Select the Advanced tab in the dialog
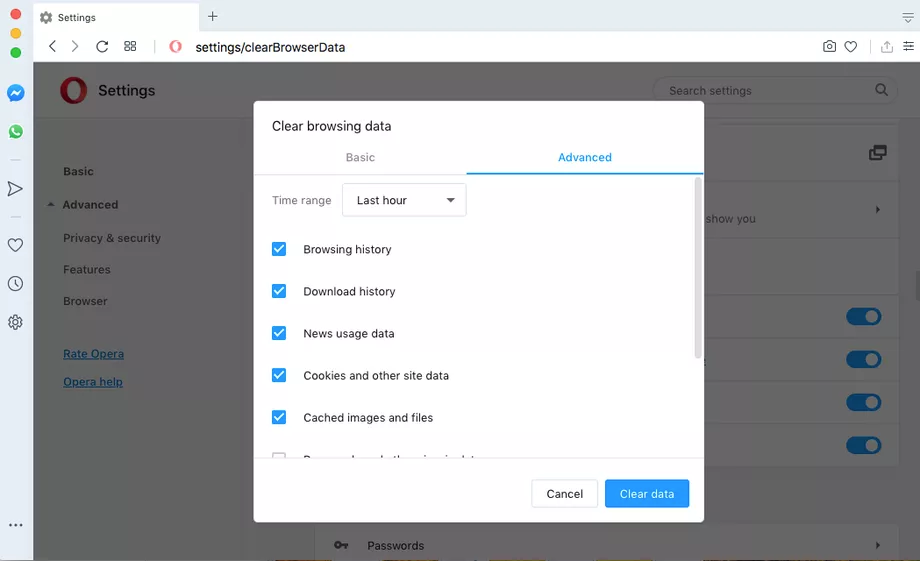The height and width of the screenshot is (561, 920). 585,157
